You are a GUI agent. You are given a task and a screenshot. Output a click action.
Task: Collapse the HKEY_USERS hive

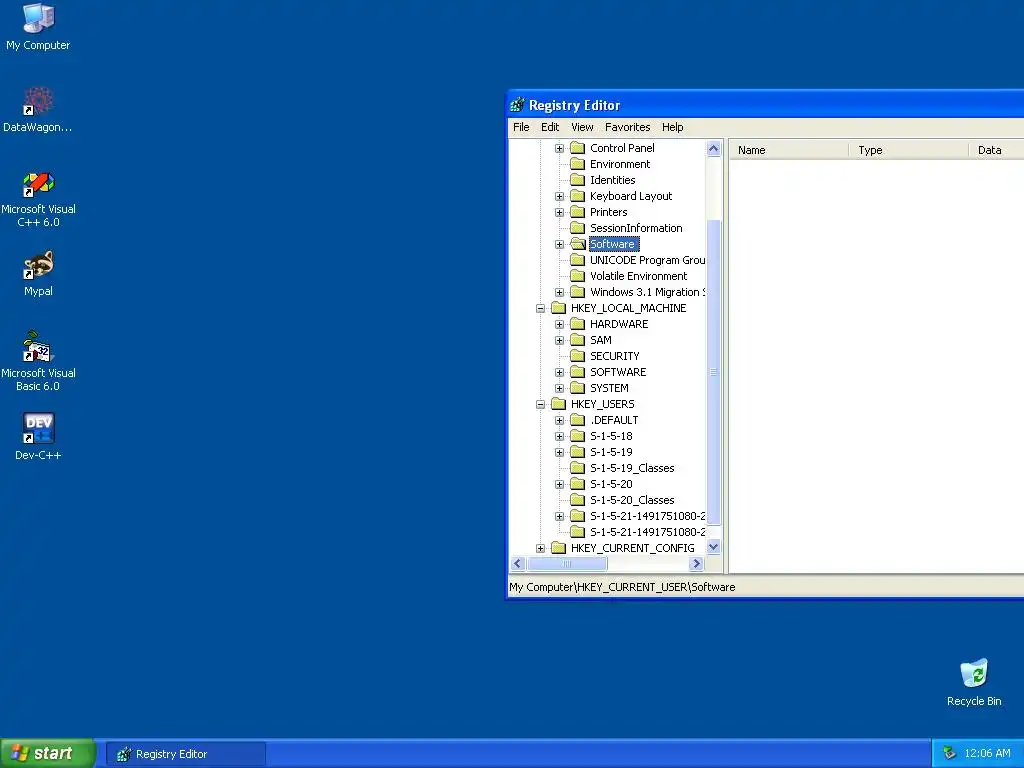tap(541, 404)
